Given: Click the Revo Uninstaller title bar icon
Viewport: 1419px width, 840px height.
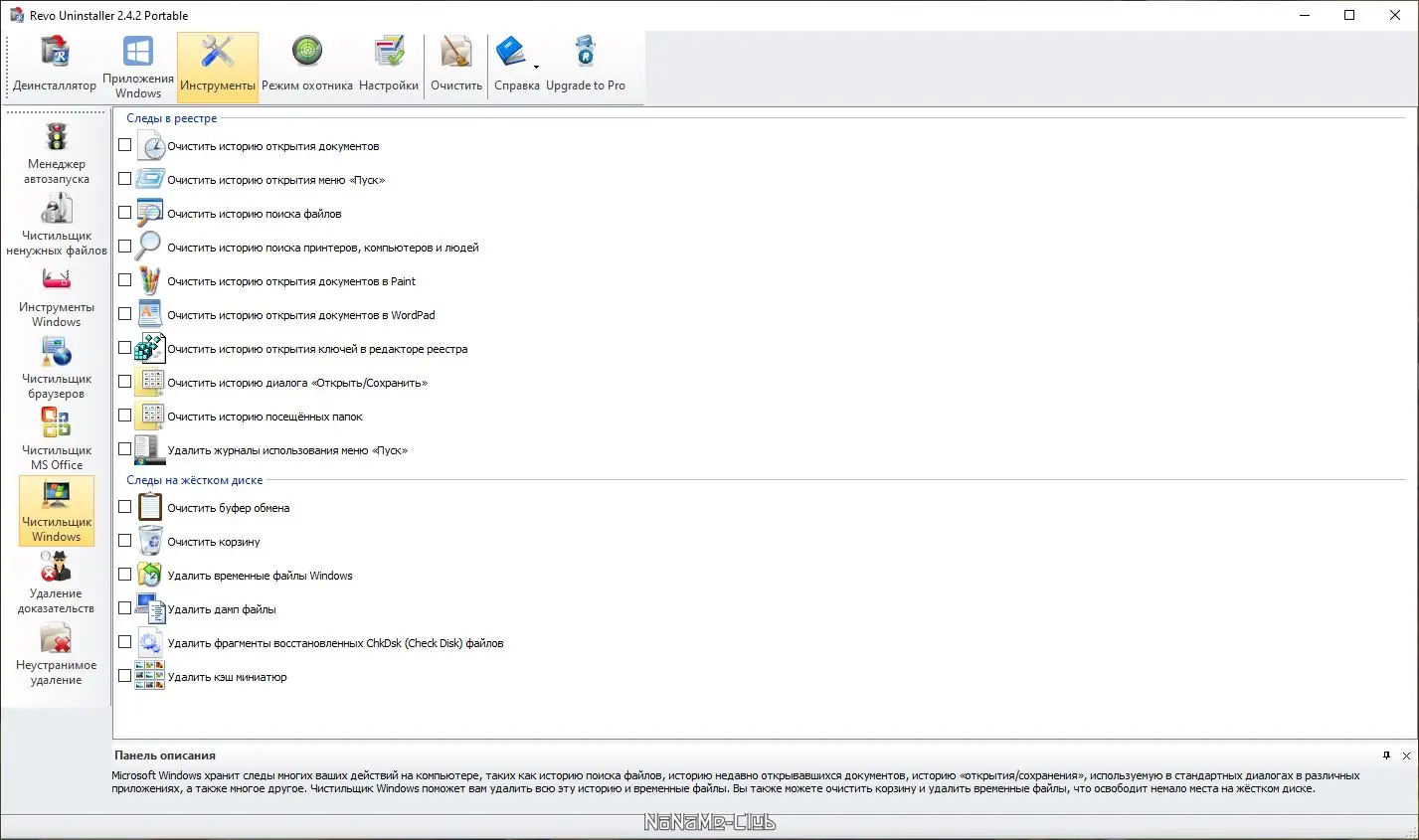Looking at the screenshot, I should [x=17, y=15].
